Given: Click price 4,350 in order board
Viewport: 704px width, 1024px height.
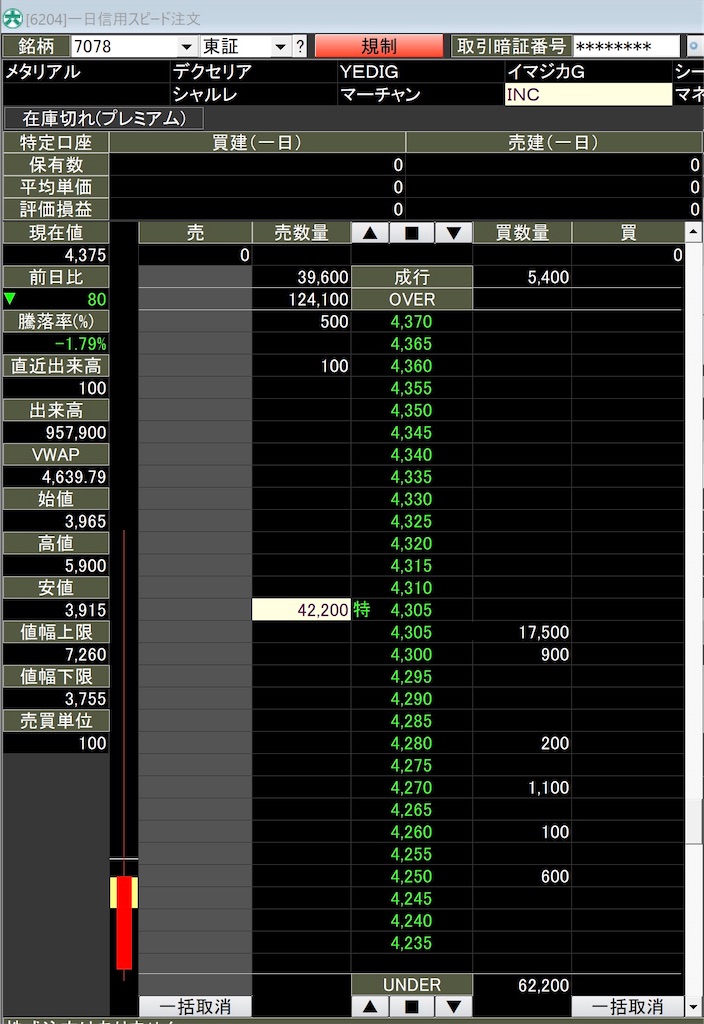Looking at the screenshot, I should (x=411, y=410).
